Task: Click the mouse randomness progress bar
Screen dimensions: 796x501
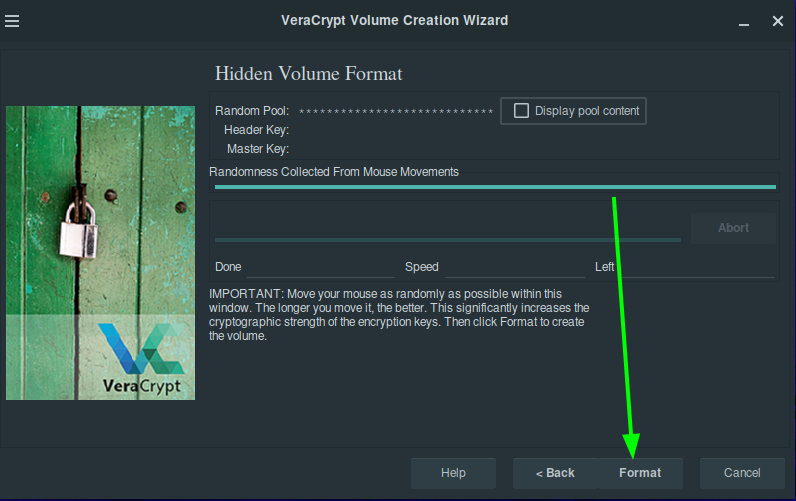Action: coord(495,187)
